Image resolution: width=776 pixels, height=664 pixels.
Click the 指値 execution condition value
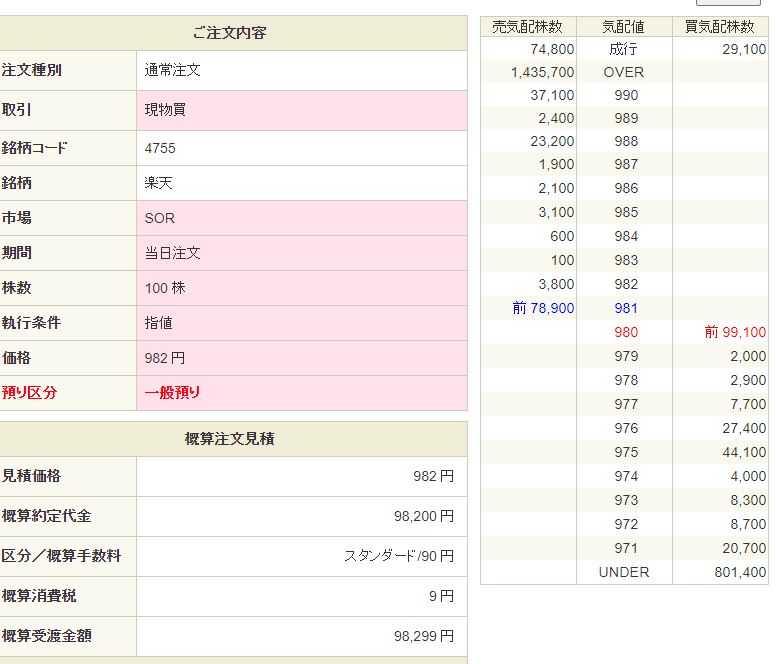(x=158, y=323)
